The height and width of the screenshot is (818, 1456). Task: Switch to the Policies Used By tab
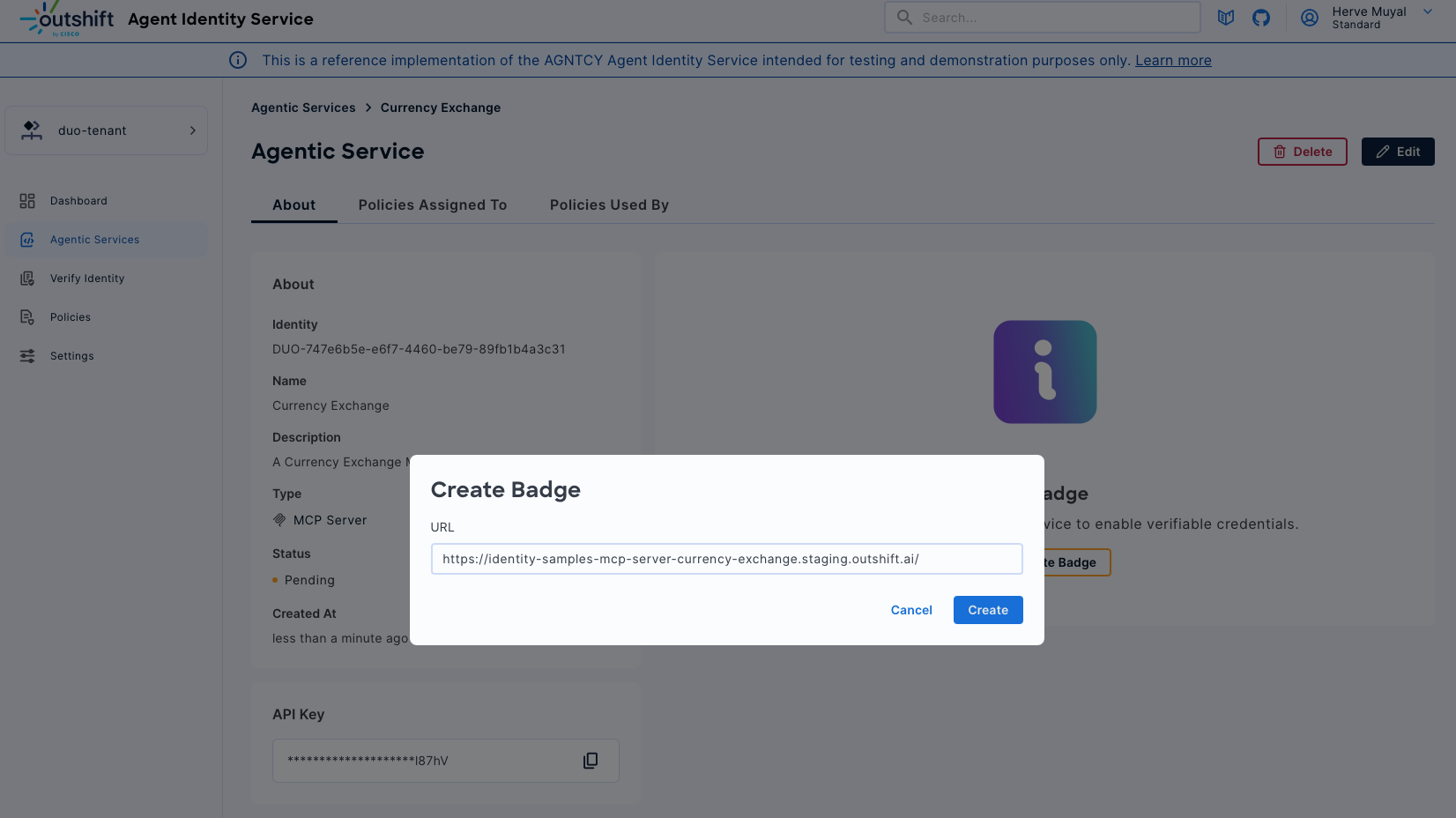pyautogui.click(x=608, y=204)
